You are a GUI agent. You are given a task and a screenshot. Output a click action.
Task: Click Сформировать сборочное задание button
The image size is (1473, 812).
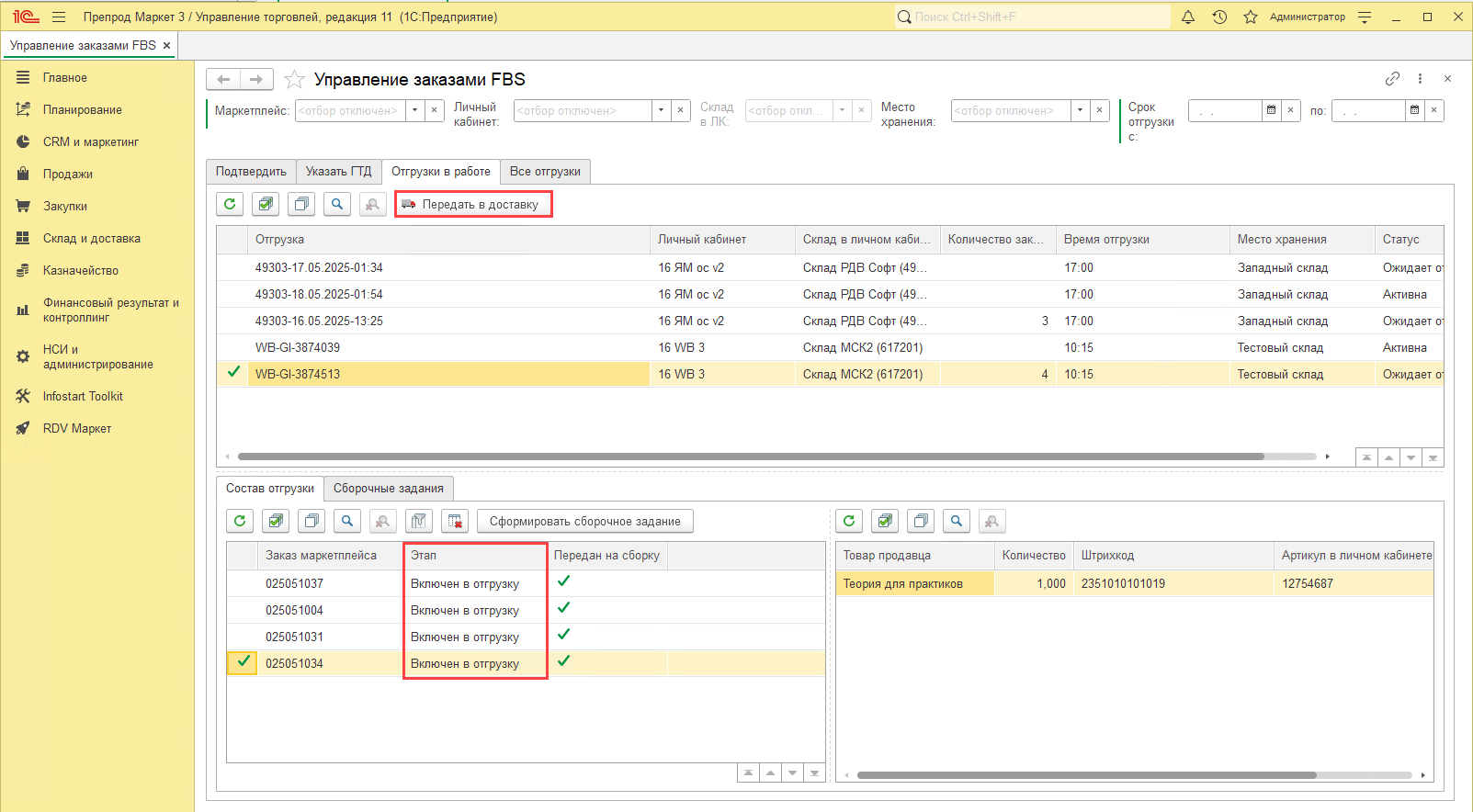coord(584,521)
